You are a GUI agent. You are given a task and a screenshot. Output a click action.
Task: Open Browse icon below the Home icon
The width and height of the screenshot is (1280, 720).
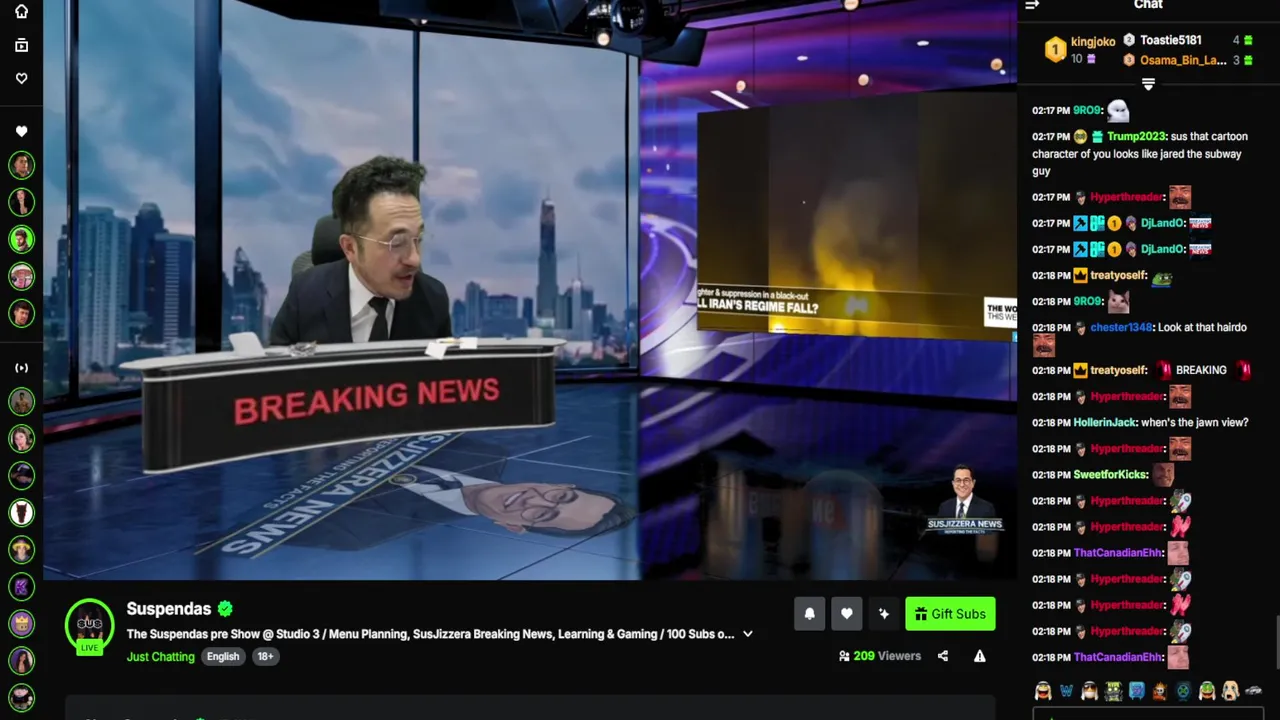point(21,45)
